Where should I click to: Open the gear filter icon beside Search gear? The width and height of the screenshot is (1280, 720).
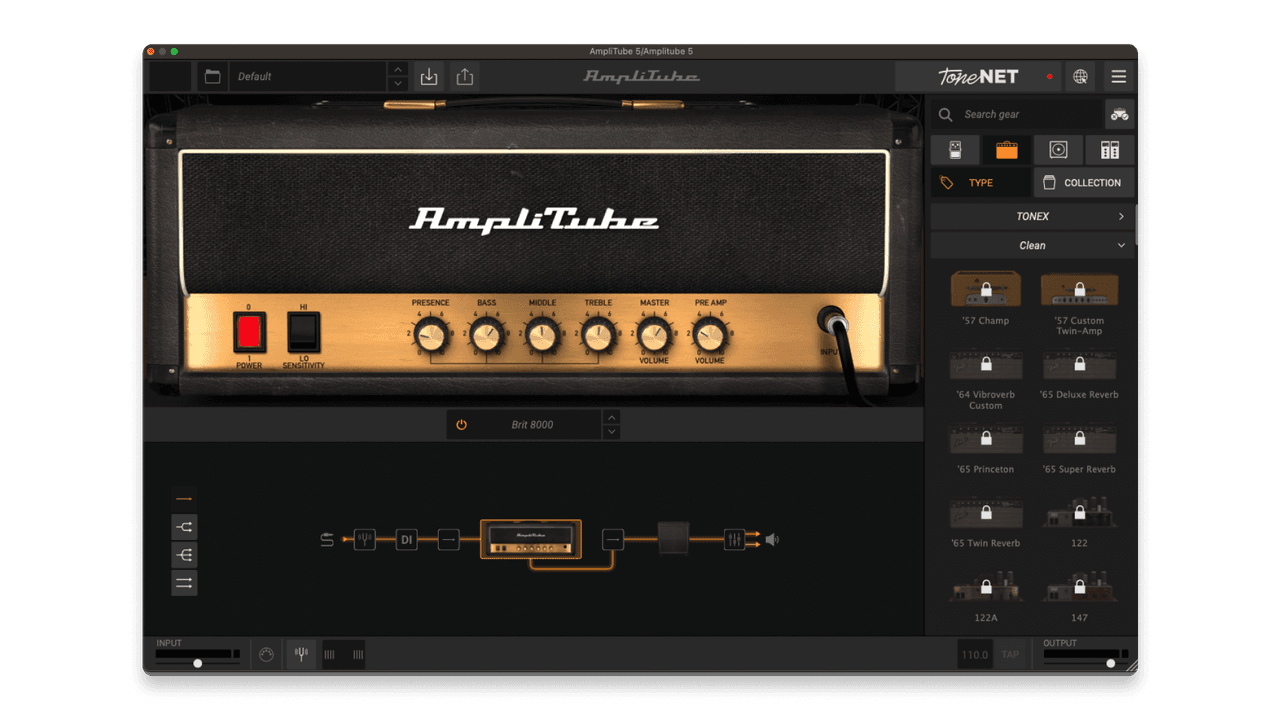tap(1119, 114)
